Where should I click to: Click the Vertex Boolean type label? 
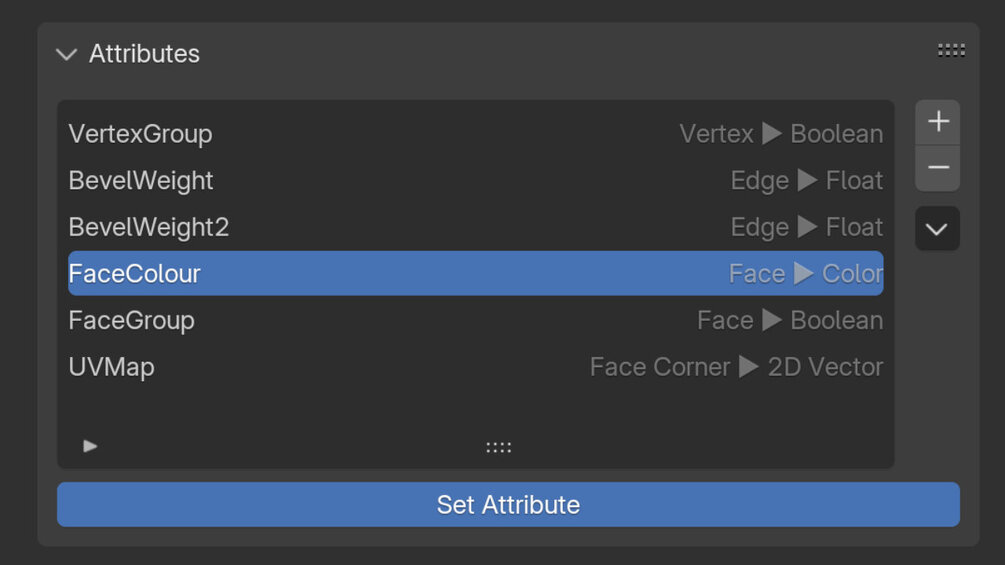(x=781, y=134)
